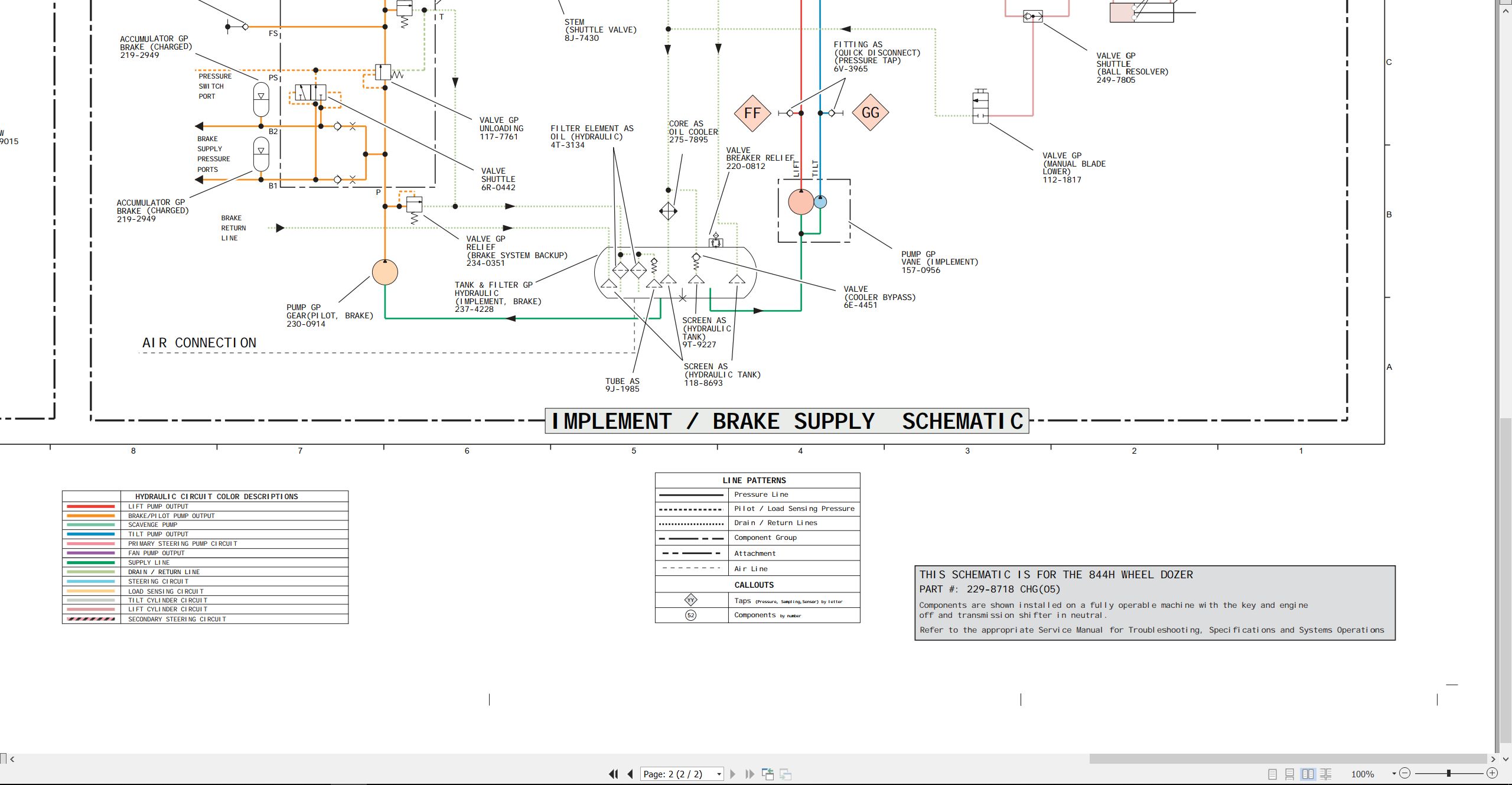Click the 844H WHEEL DOZER note title
The height and width of the screenshot is (785, 1512).
tap(1056, 575)
